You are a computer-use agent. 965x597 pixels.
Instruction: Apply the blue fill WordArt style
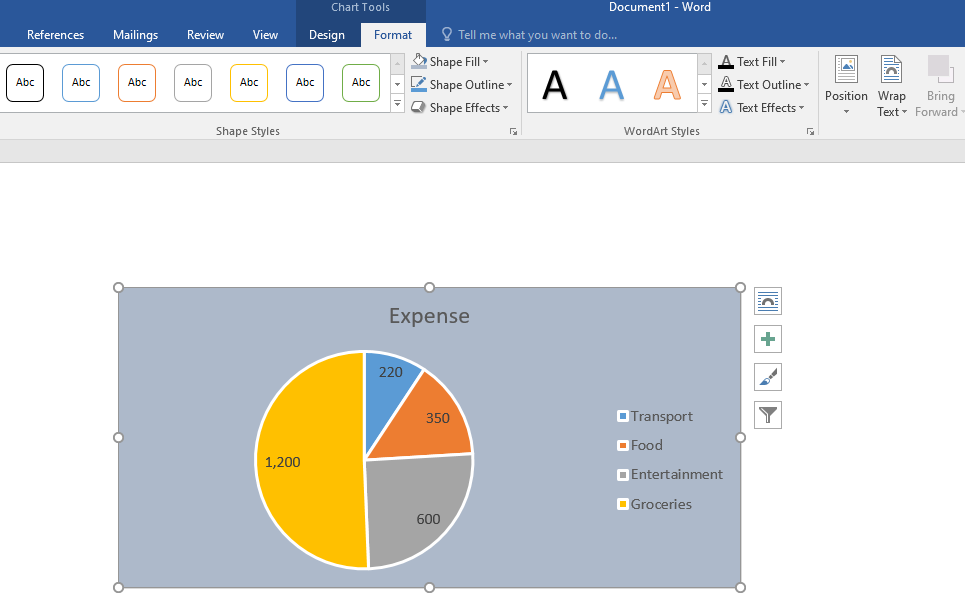pos(611,85)
